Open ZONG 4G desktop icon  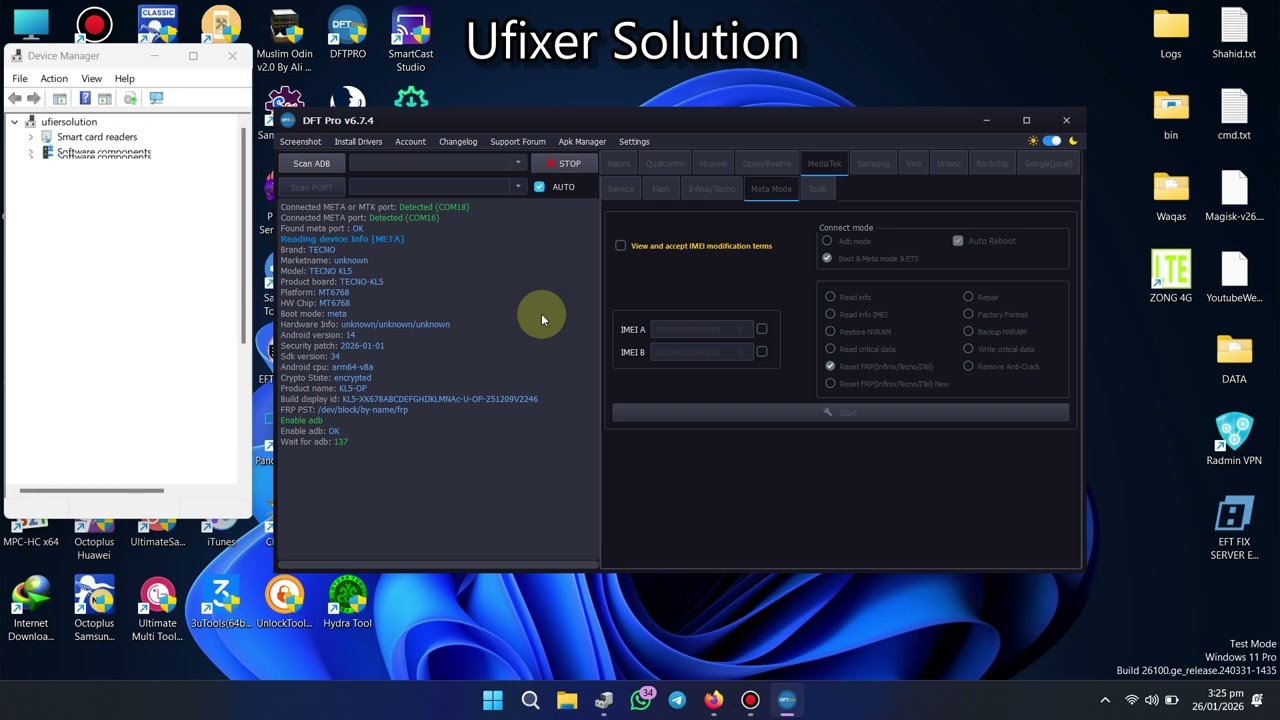pyautogui.click(x=1171, y=277)
